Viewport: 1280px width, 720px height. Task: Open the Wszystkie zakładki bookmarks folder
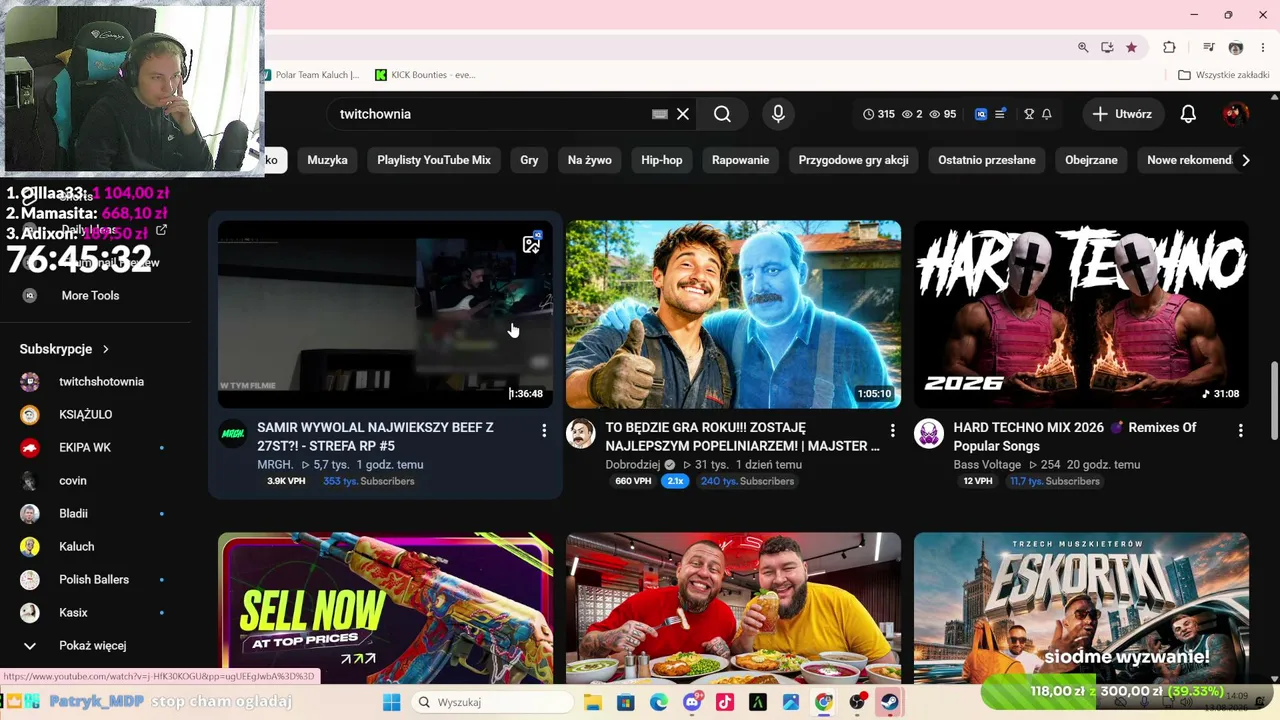pyautogui.click(x=1223, y=75)
